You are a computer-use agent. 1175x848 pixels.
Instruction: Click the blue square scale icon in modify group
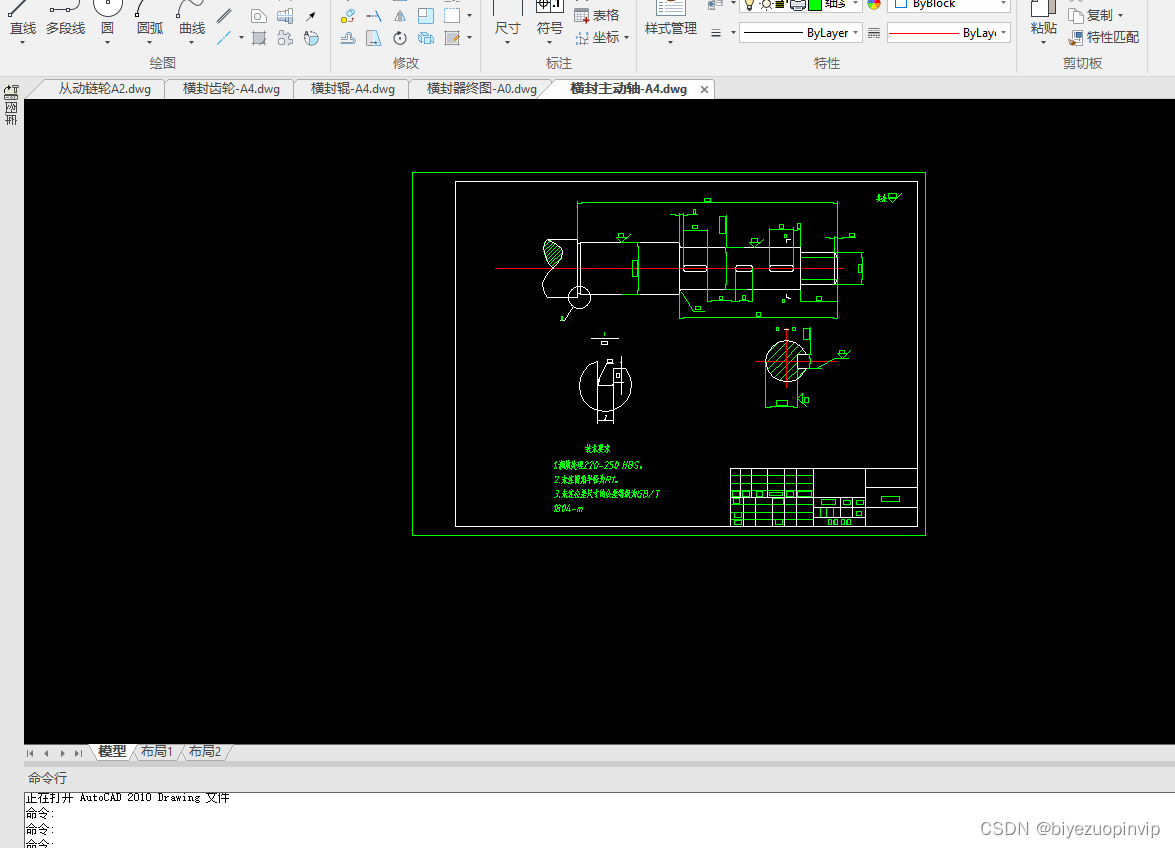click(x=426, y=16)
